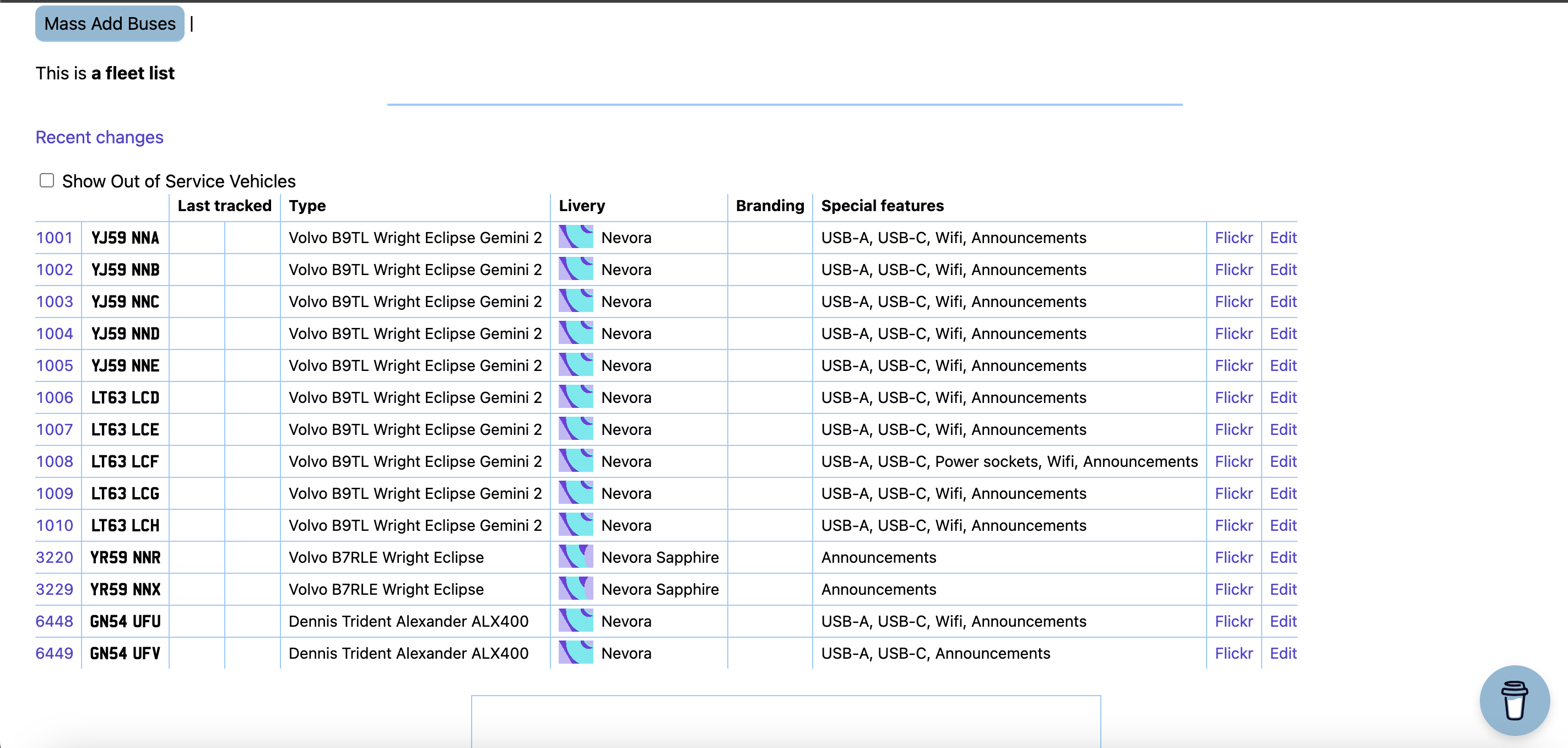
Task: Click the coffee cup donate icon
Action: (1515, 700)
